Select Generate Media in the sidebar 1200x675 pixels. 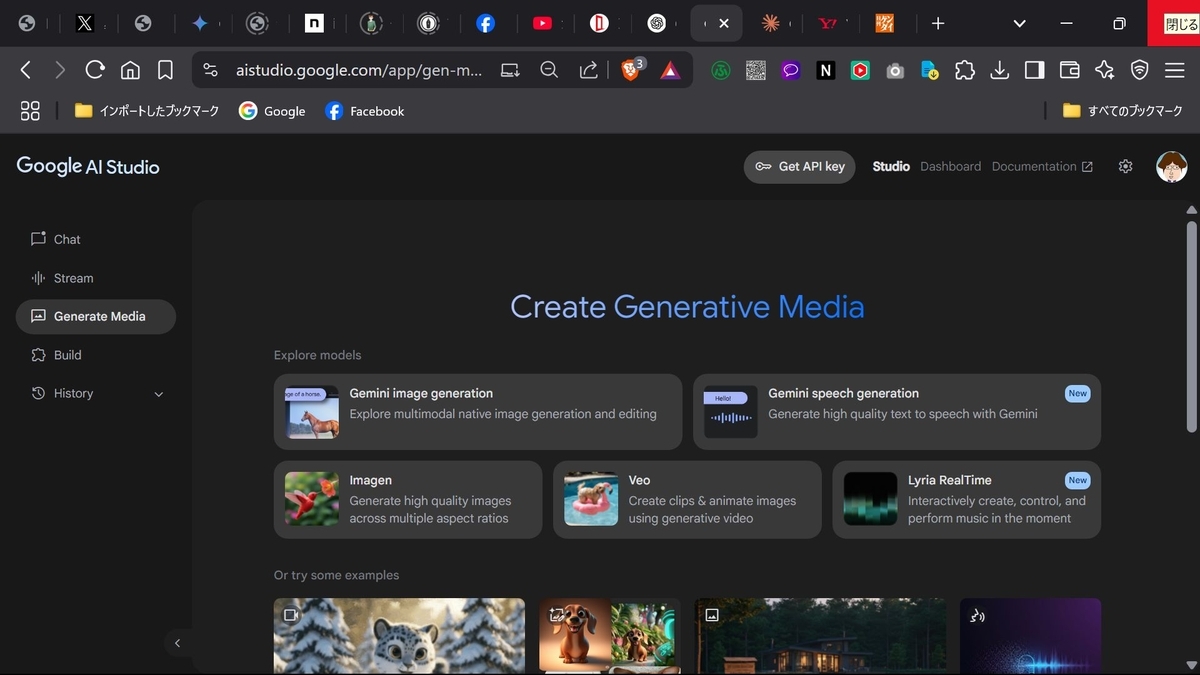coord(96,316)
